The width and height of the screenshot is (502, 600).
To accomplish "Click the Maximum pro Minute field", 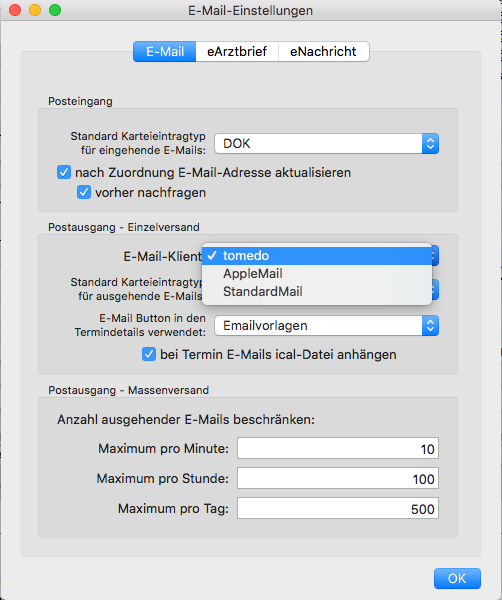I will 338,448.
